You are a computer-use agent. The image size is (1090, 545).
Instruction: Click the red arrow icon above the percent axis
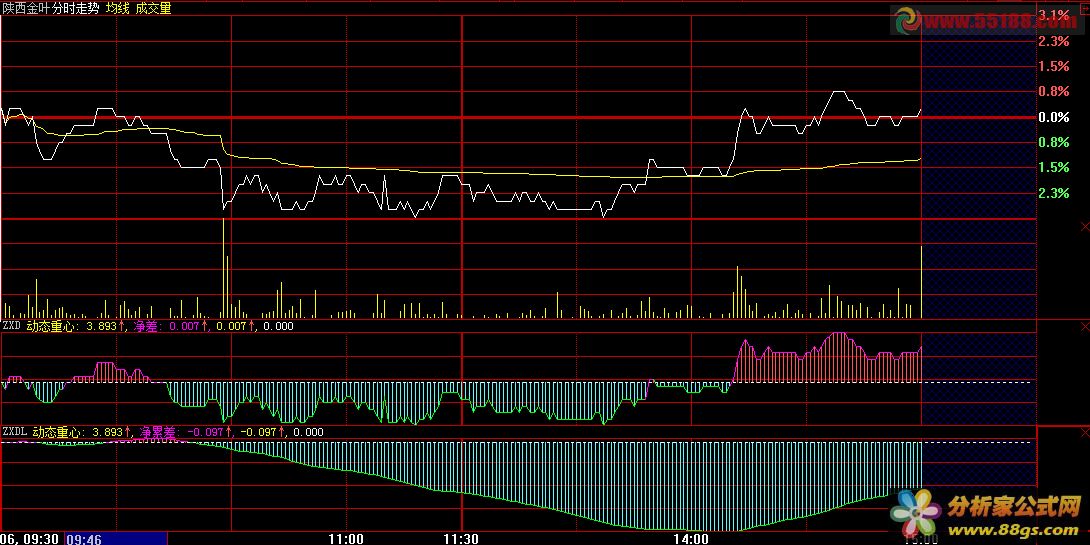[1085, 8]
